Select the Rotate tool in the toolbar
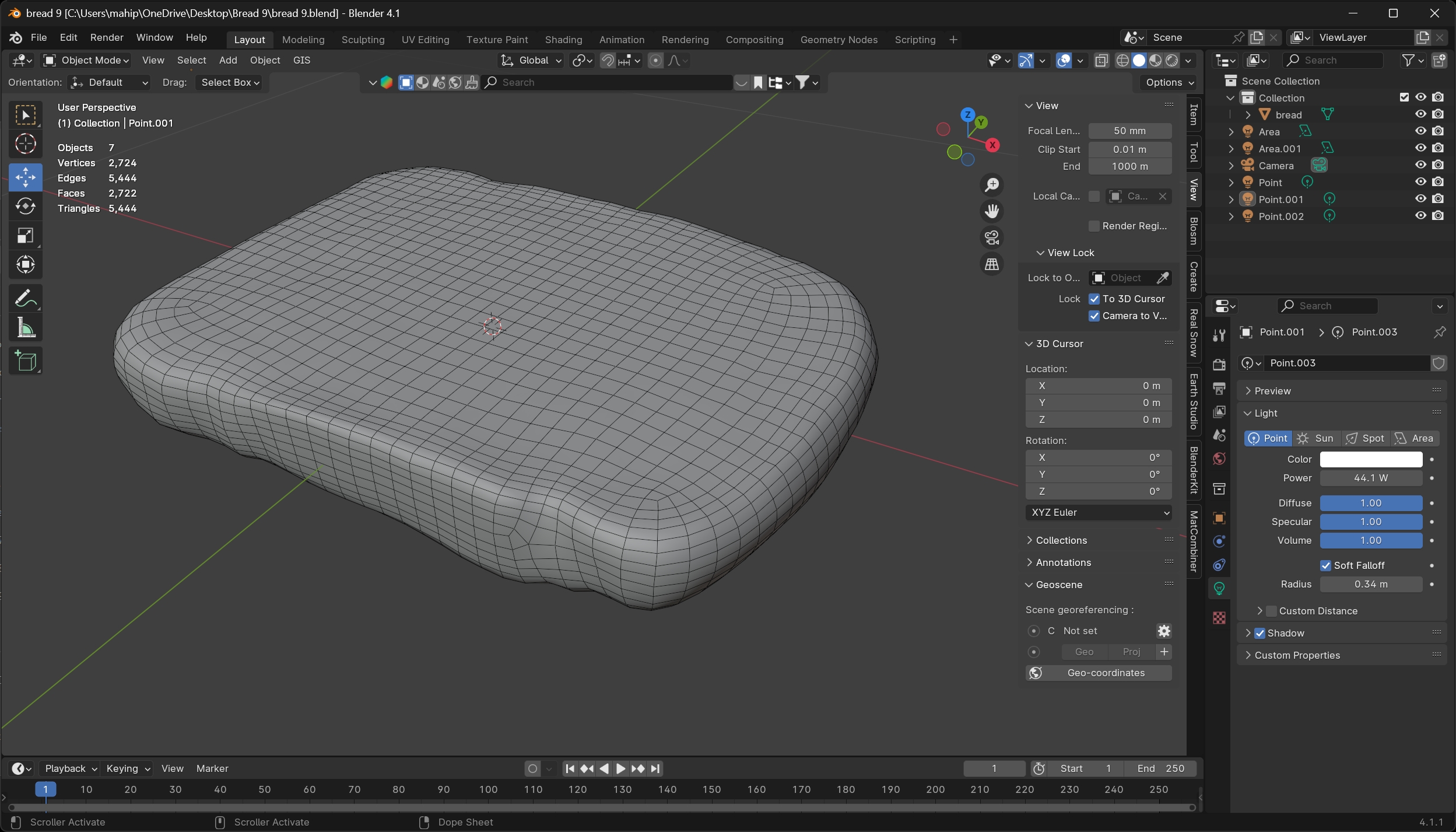The image size is (1456, 832). pos(25,207)
